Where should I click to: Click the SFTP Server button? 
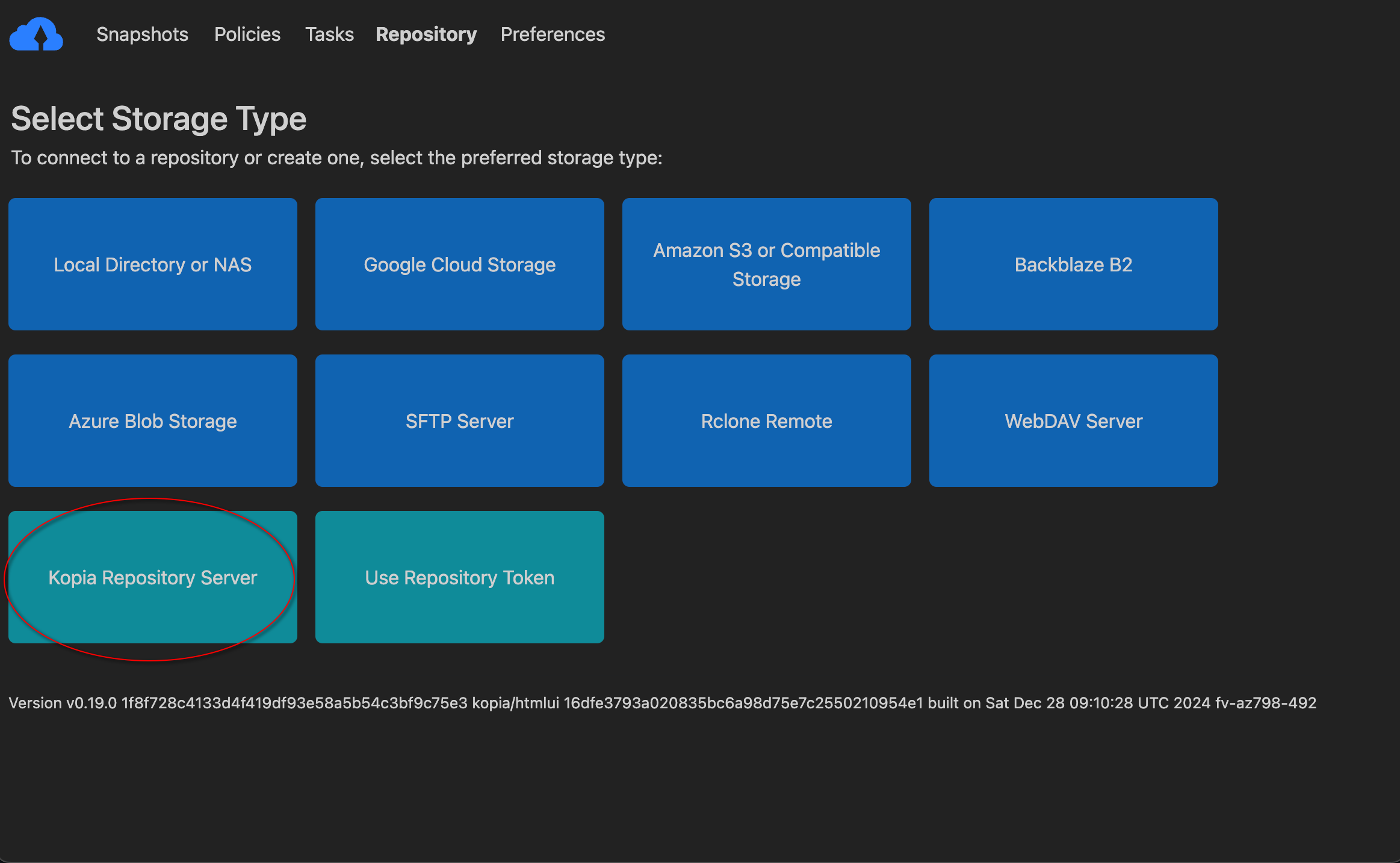(460, 421)
